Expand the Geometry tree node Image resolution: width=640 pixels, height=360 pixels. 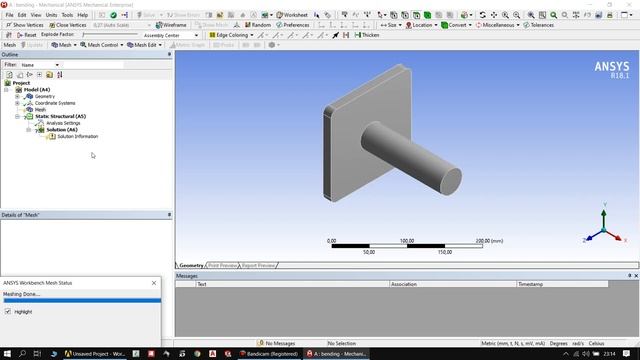pos(17,96)
